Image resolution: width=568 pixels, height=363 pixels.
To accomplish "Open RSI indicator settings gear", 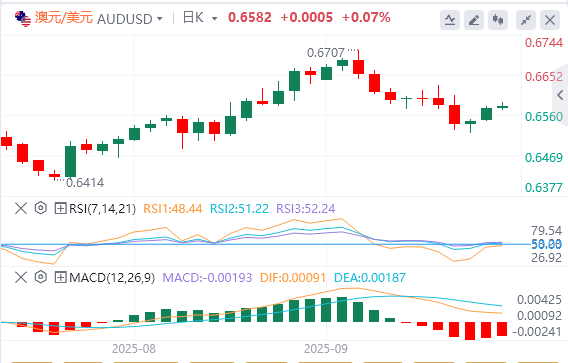I will tap(41, 208).
